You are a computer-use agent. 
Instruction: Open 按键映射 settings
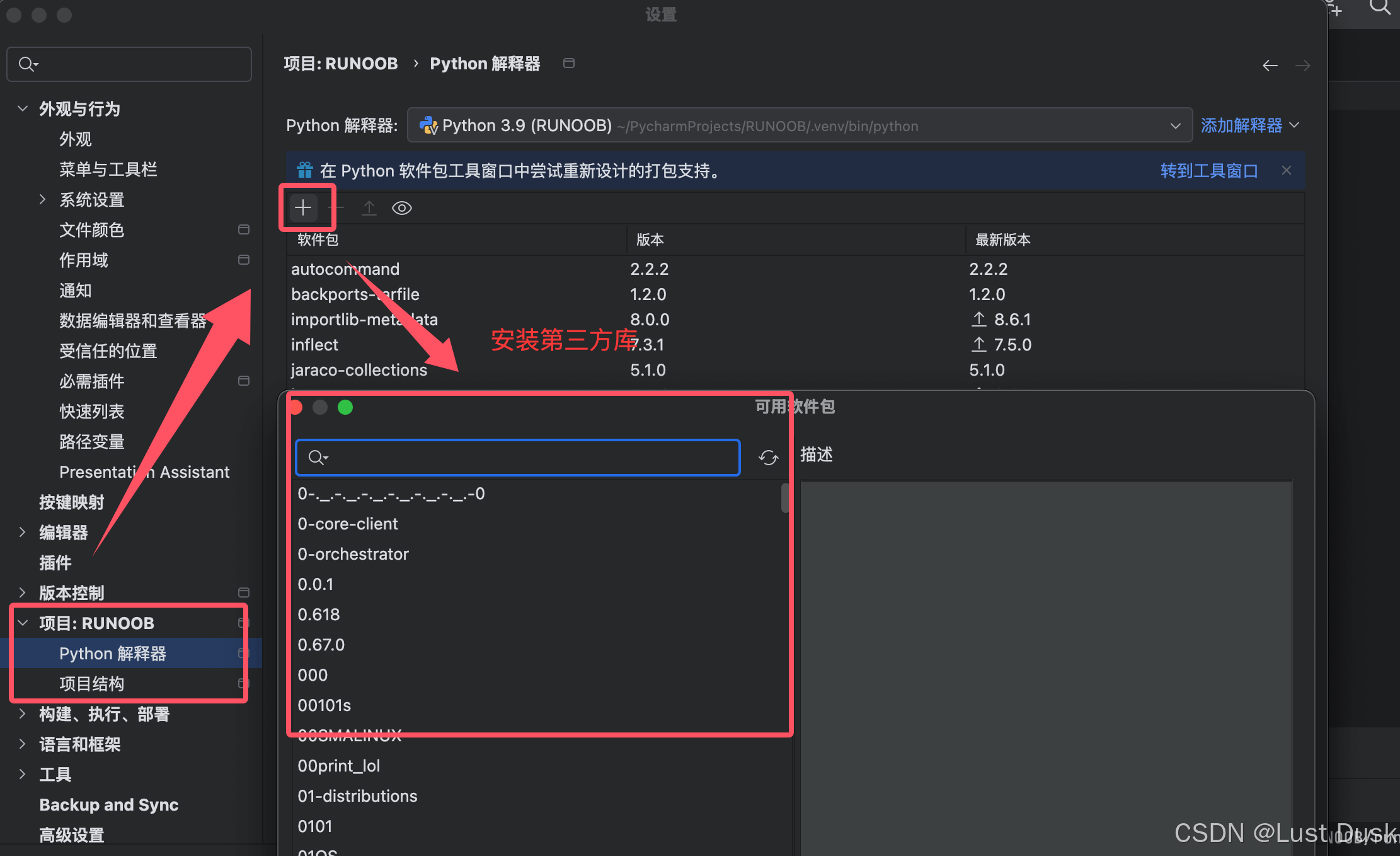click(71, 502)
